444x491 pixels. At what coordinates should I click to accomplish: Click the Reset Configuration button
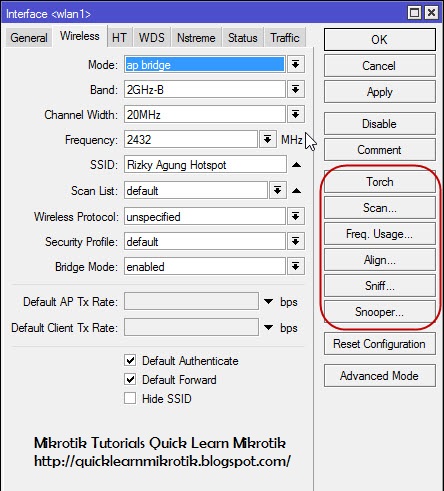click(380, 344)
